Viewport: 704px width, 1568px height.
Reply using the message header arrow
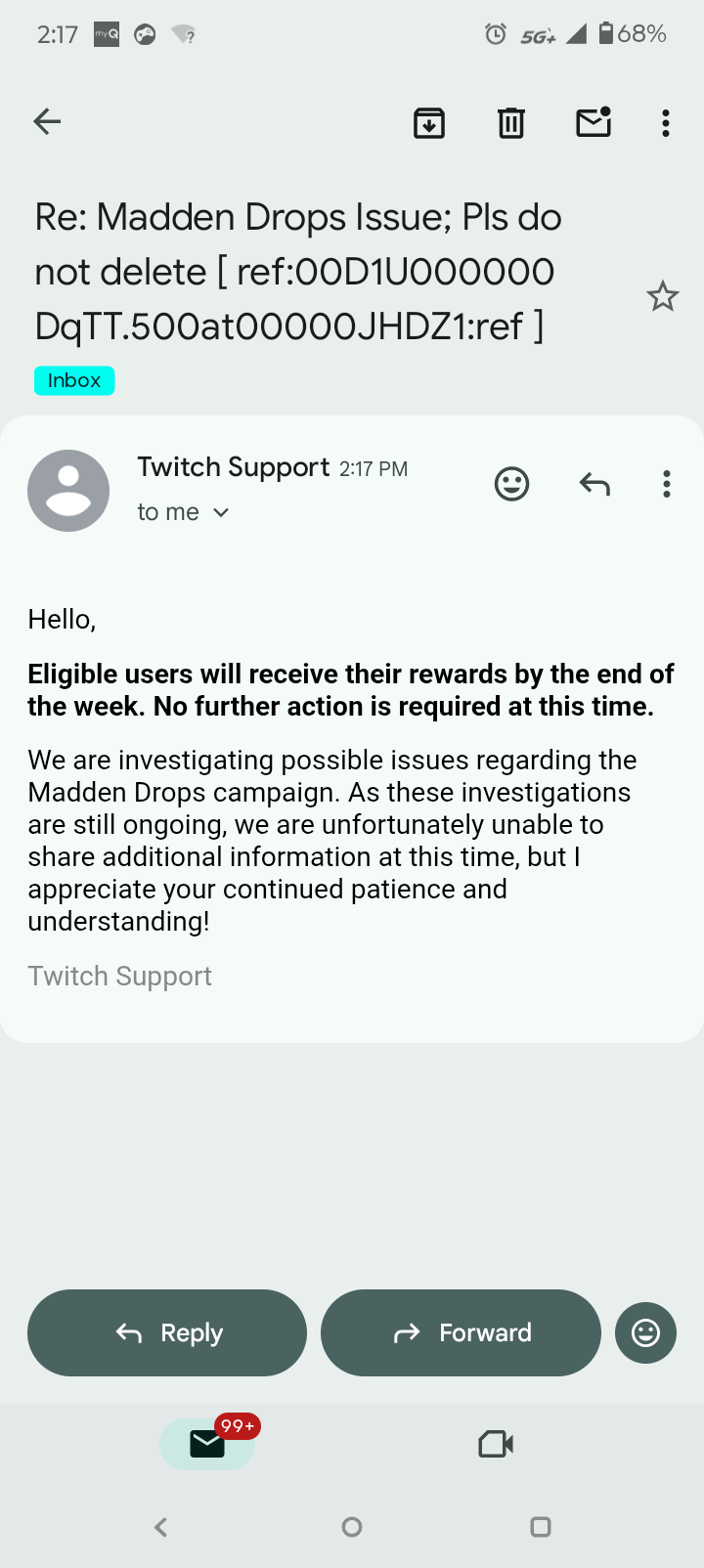pyautogui.click(x=594, y=484)
